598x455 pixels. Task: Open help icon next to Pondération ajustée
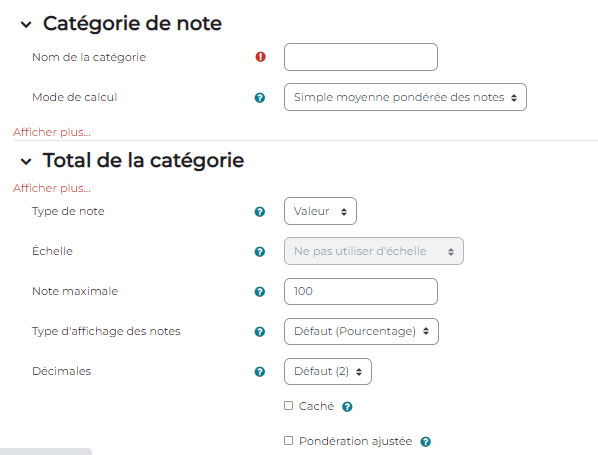(426, 442)
